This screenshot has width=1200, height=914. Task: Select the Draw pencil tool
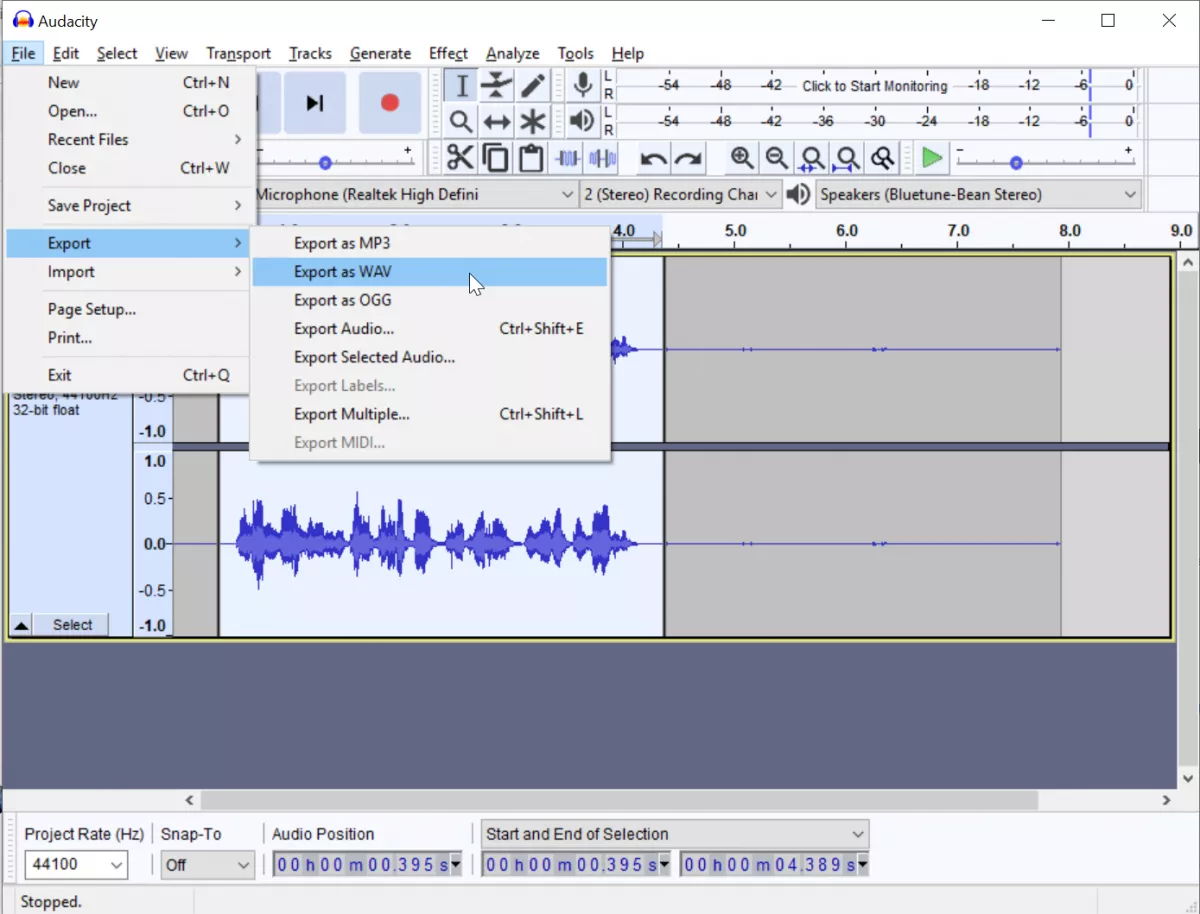pyautogui.click(x=533, y=86)
